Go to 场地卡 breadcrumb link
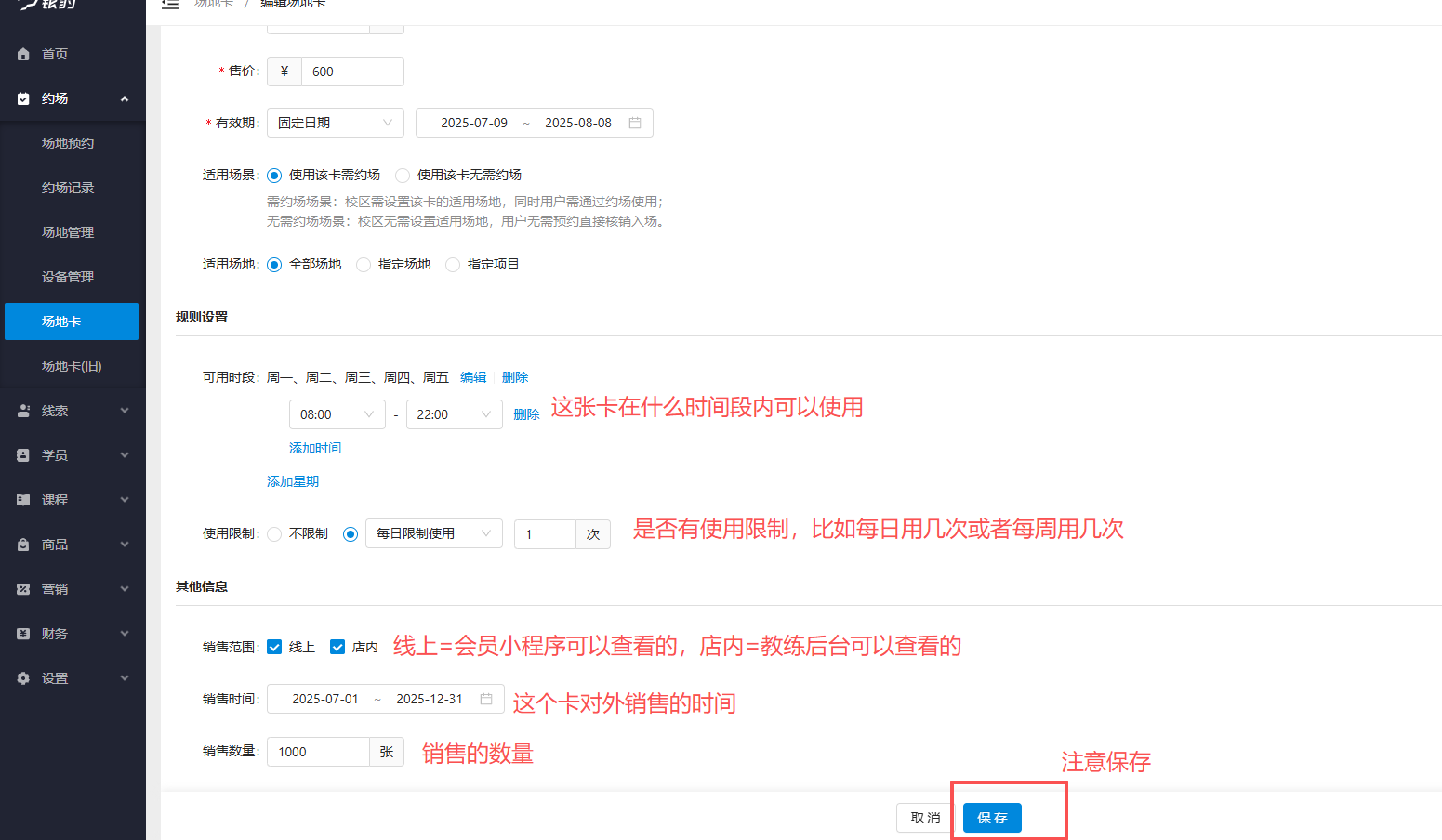Viewport: 1442px width, 840px height. (215, 4)
